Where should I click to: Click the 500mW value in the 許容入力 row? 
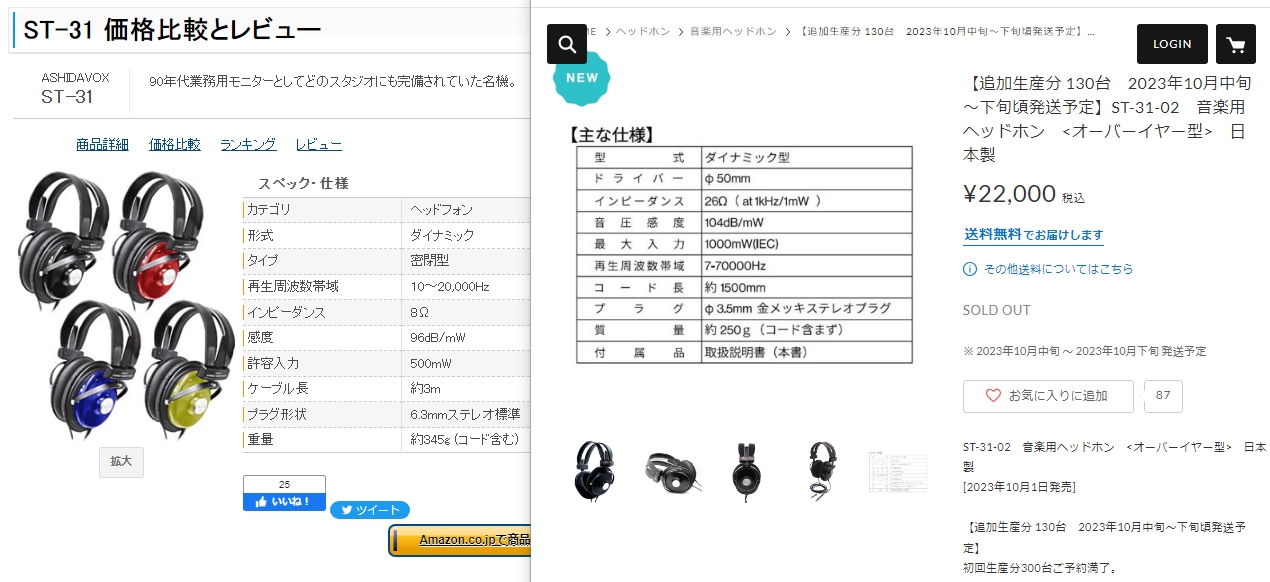click(431, 363)
